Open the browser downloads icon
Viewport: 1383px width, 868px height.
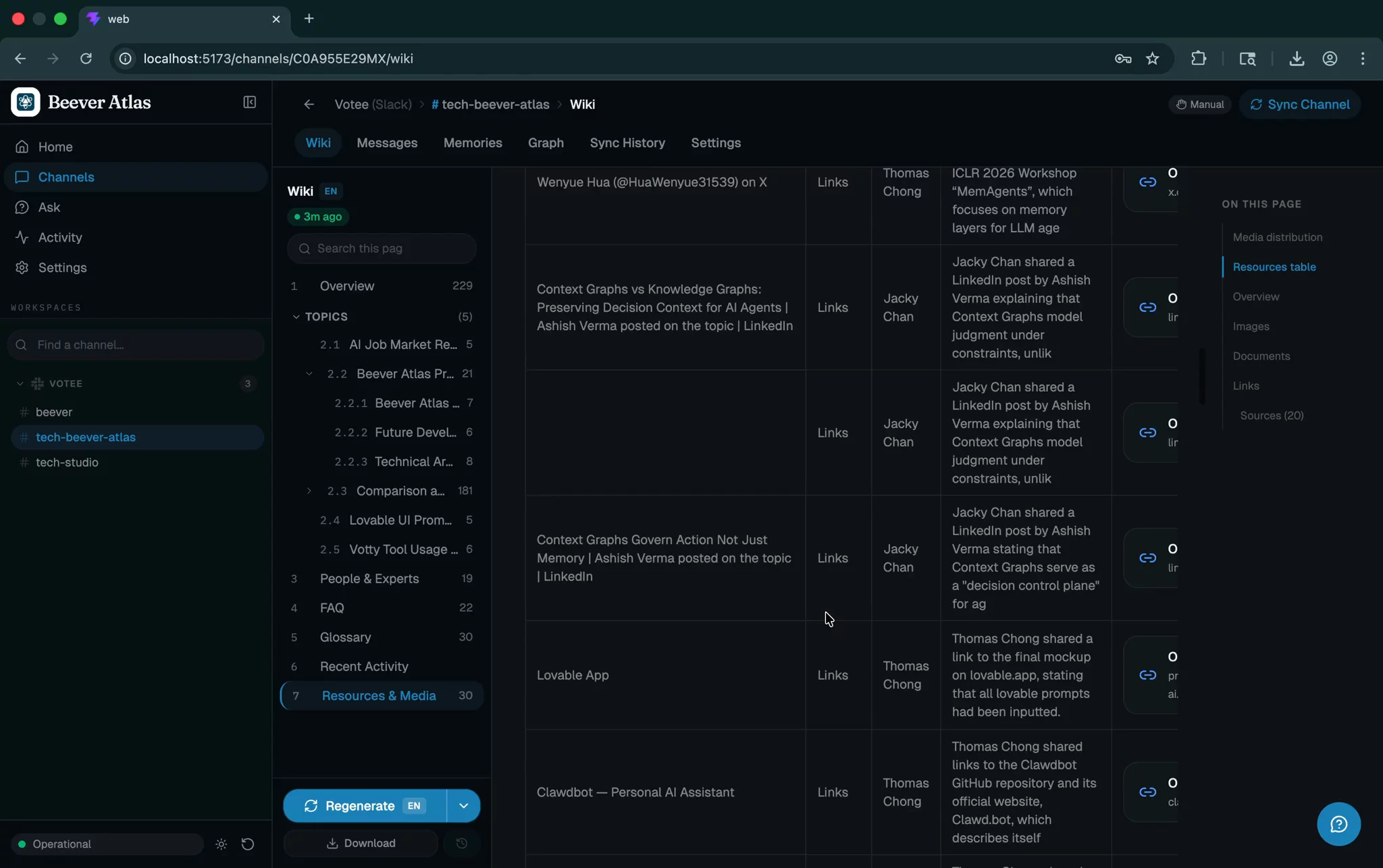[x=1297, y=59]
